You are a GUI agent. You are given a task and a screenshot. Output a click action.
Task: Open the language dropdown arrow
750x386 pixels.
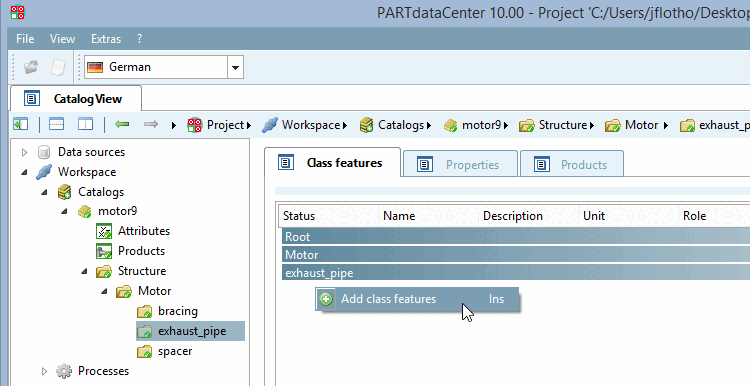click(235, 67)
